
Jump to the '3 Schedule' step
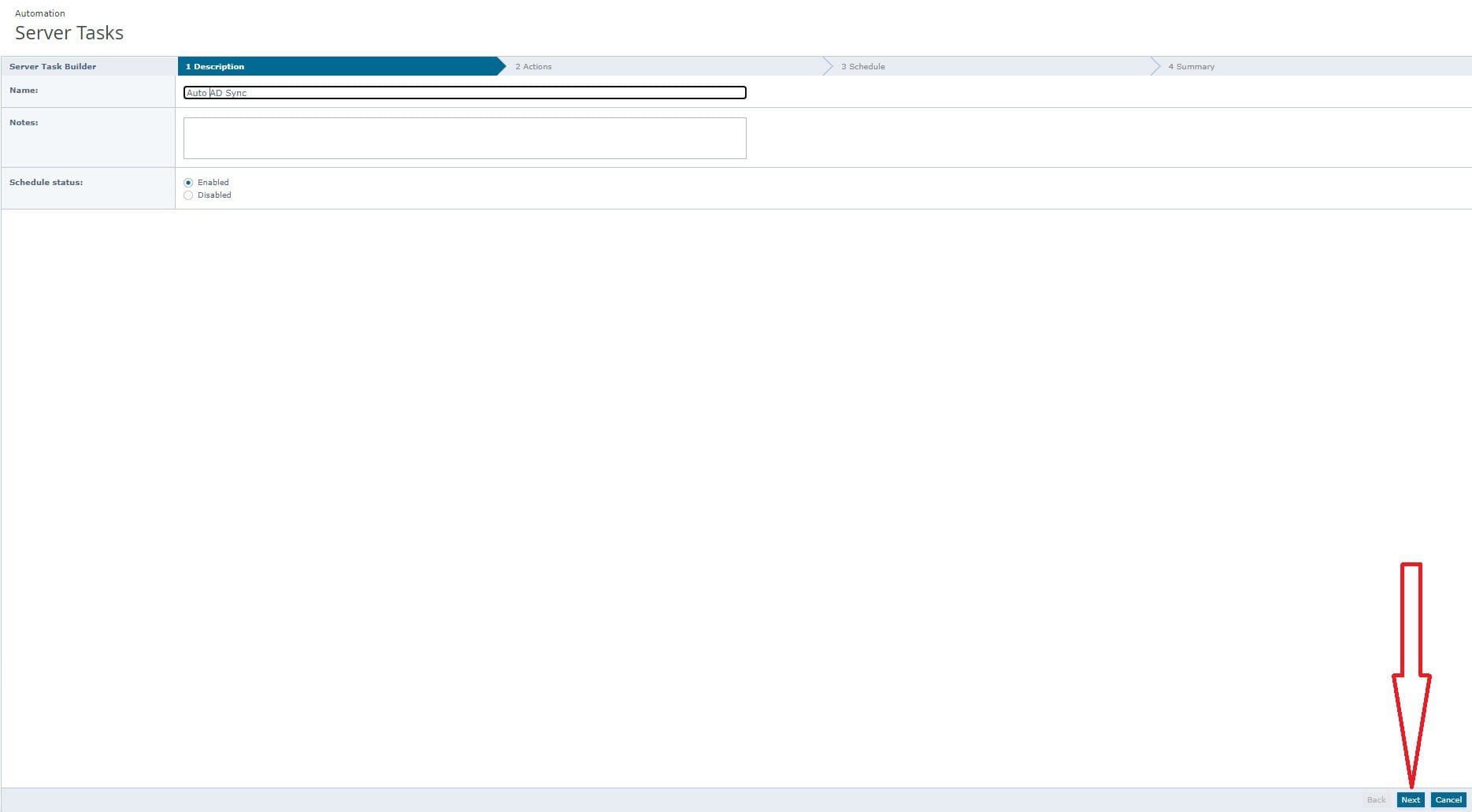(x=862, y=67)
